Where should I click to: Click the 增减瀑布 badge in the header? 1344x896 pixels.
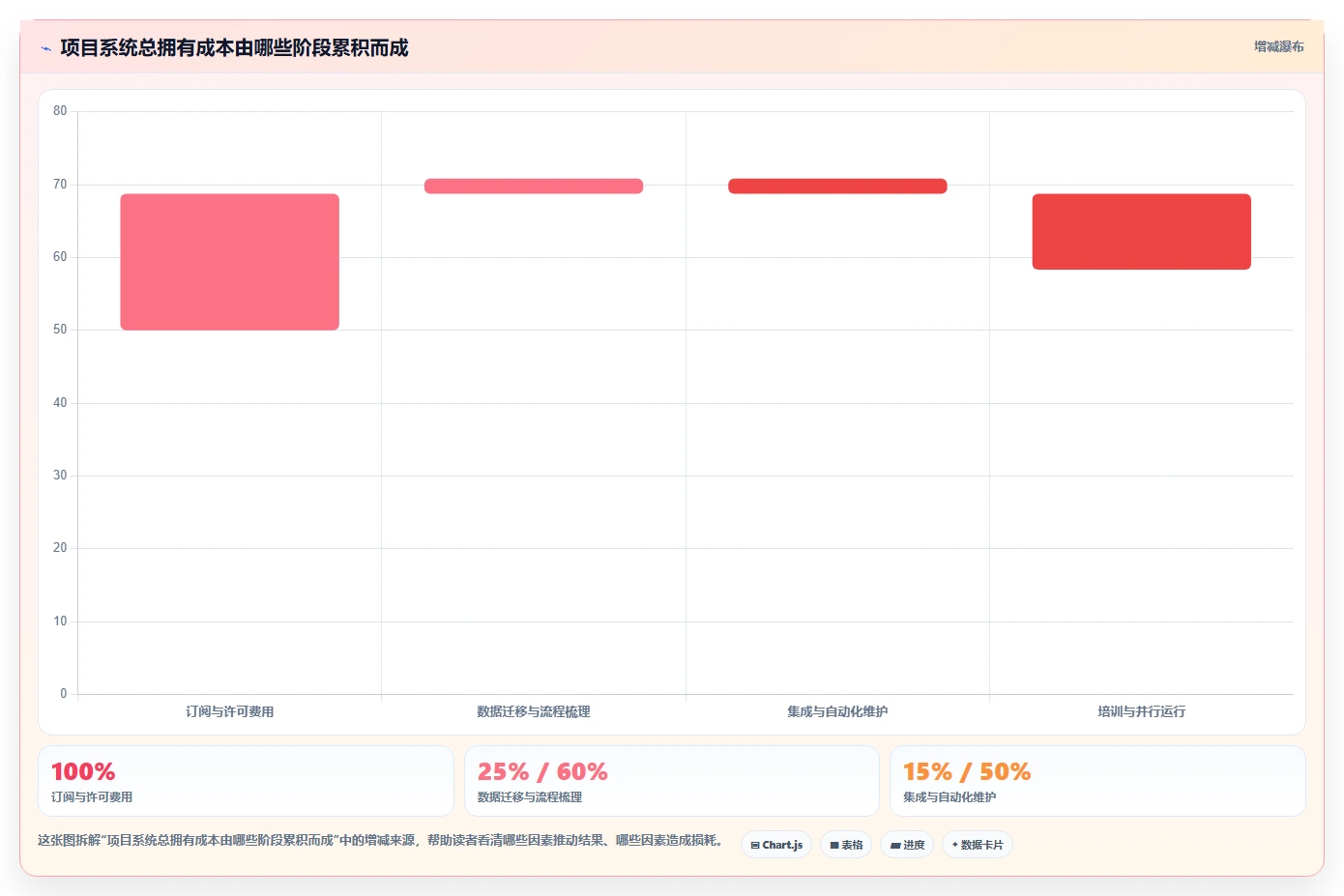click(1278, 46)
